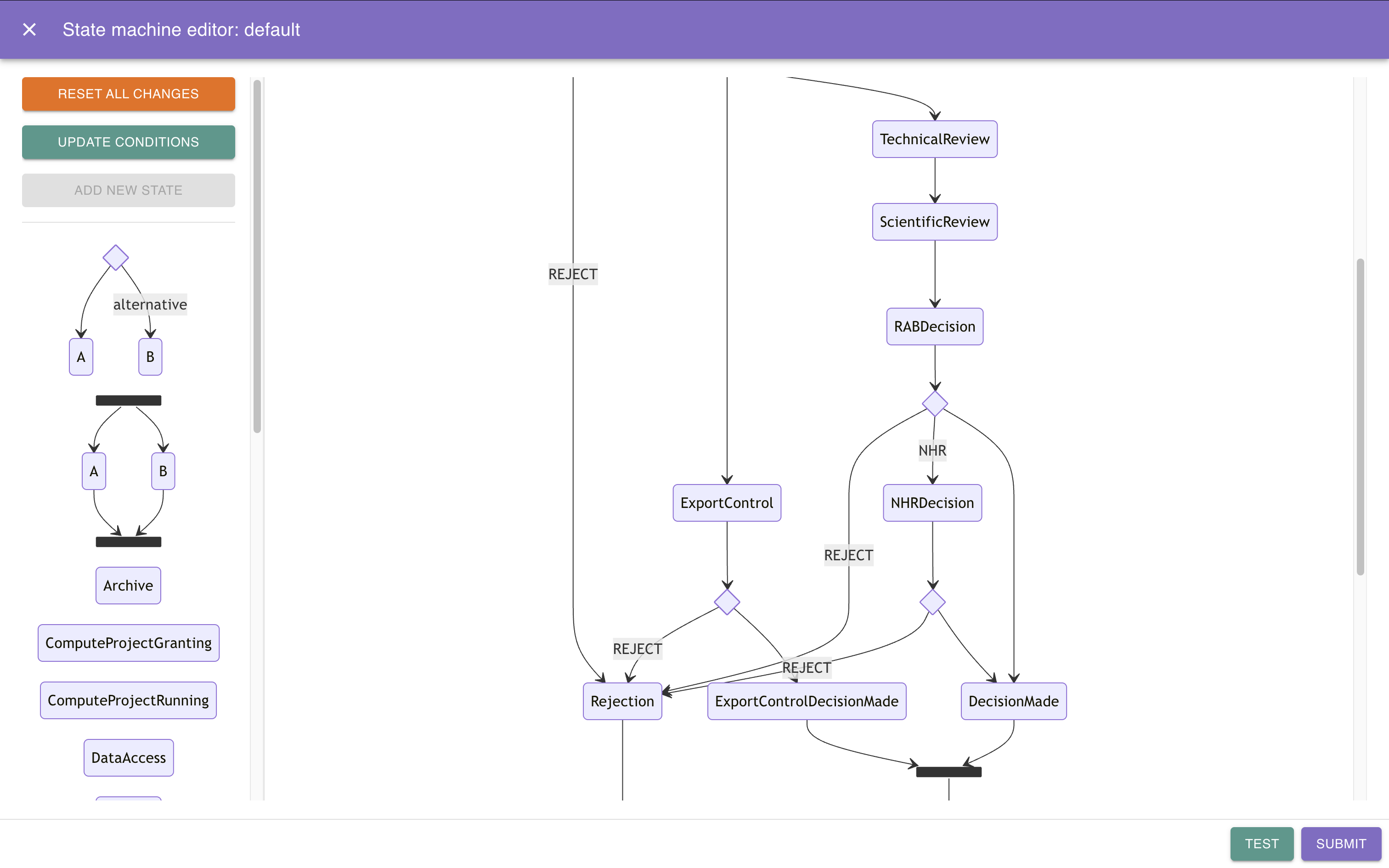
Task: Click the TechnicalReview state node
Action: (x=934, y=139)
